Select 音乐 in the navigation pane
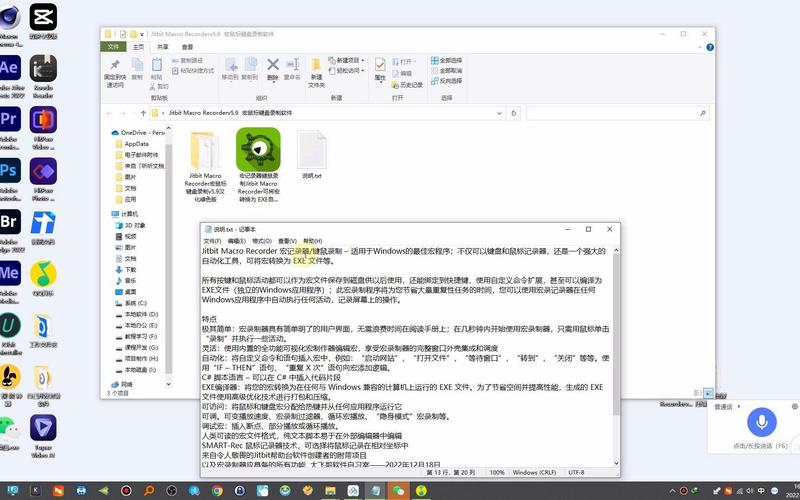The width and height of the screenshot is (800, 500). click(x=126, y=281)
